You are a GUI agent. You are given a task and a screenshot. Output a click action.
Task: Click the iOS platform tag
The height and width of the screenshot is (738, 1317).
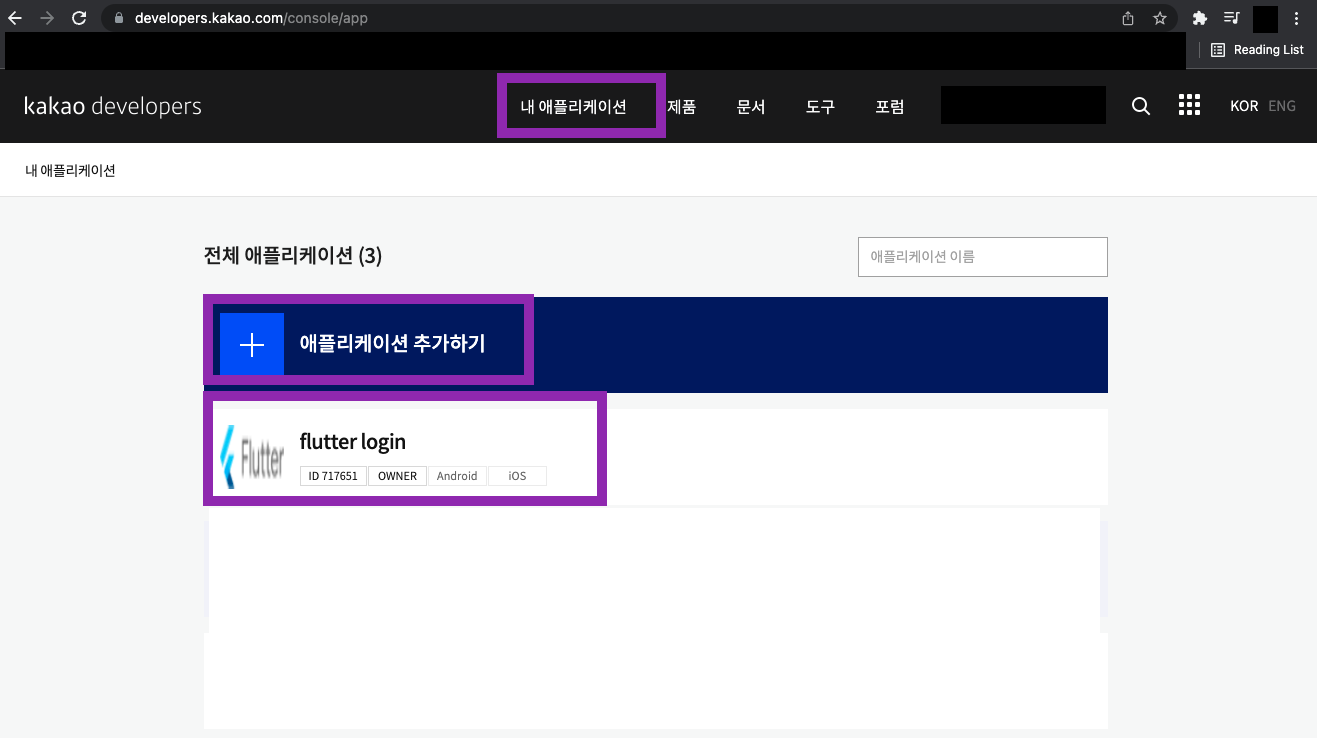point(517,476)
